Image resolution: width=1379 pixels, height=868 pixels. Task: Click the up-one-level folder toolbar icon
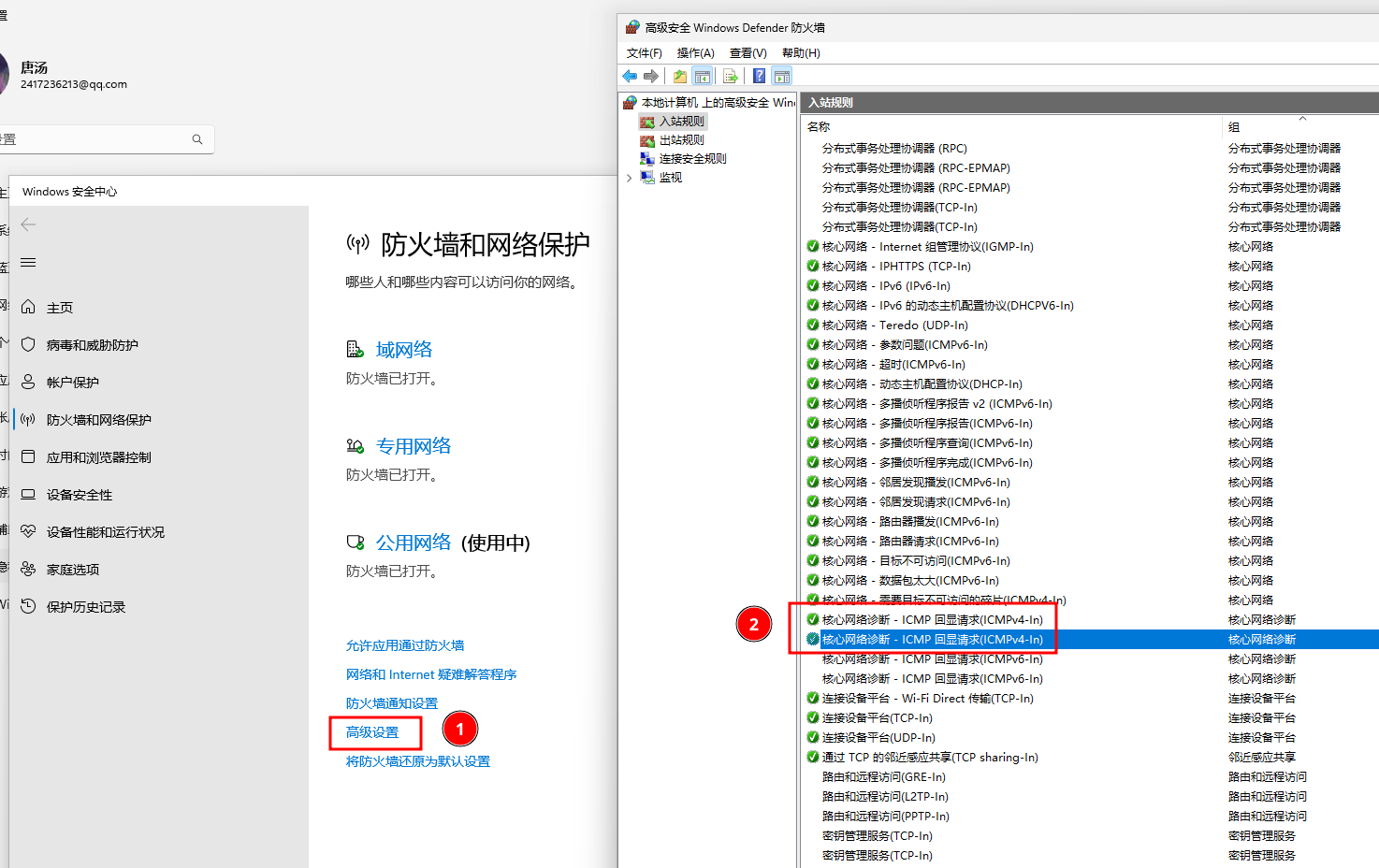pos(680,77)
